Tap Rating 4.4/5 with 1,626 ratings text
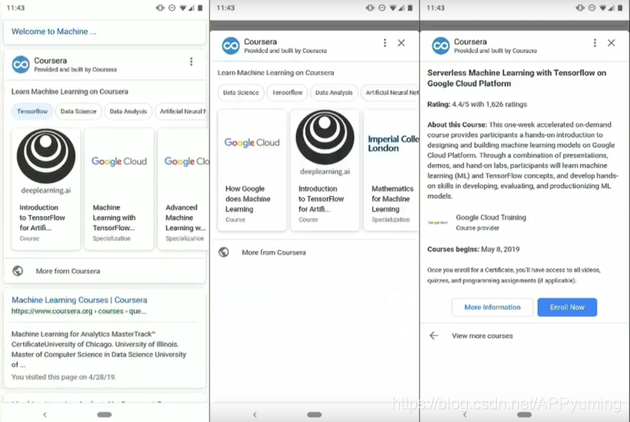 coord(477,104)
